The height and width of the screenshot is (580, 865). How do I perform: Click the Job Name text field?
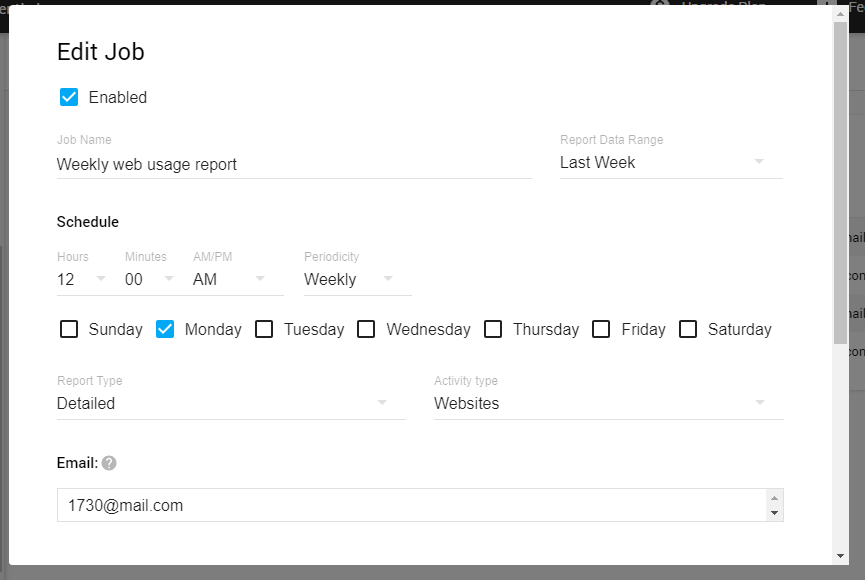(x=294, y=165)
